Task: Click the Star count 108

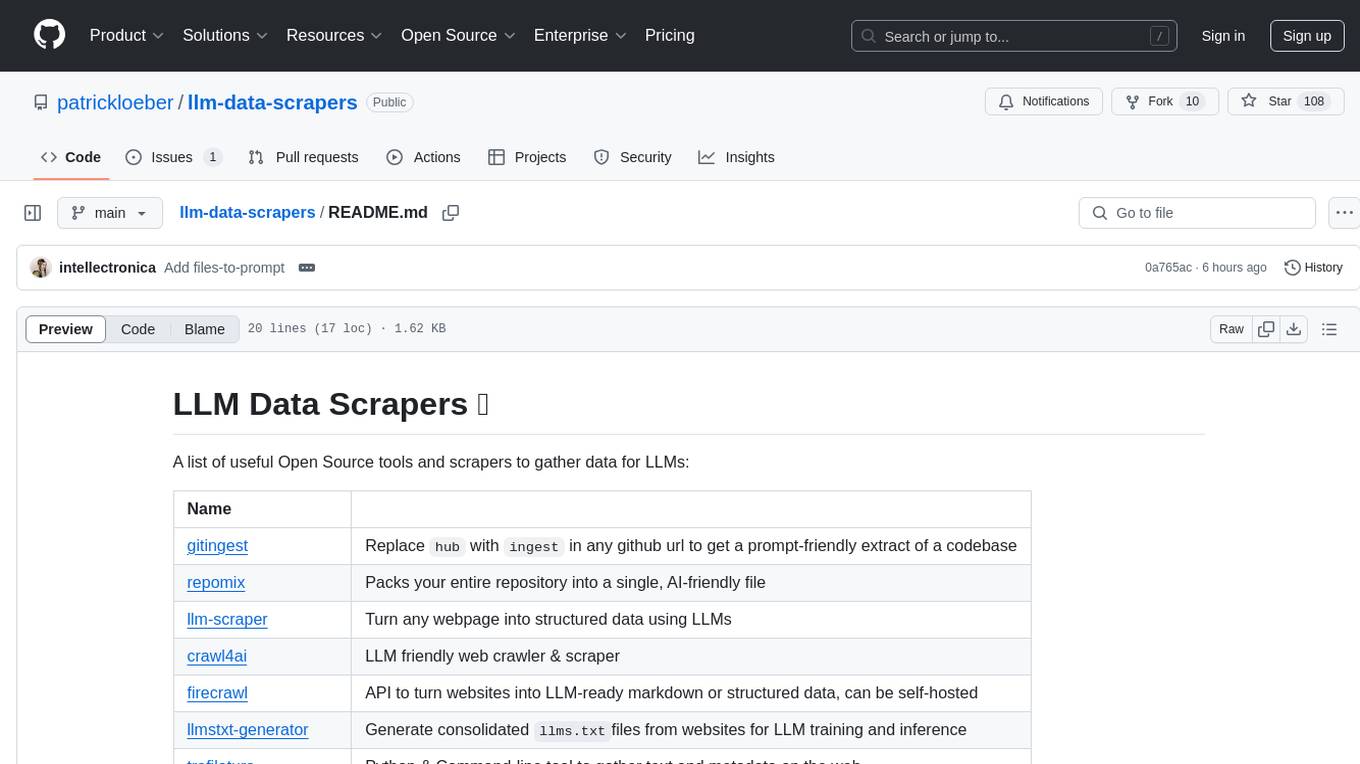Action: [x=1314, y=102]
